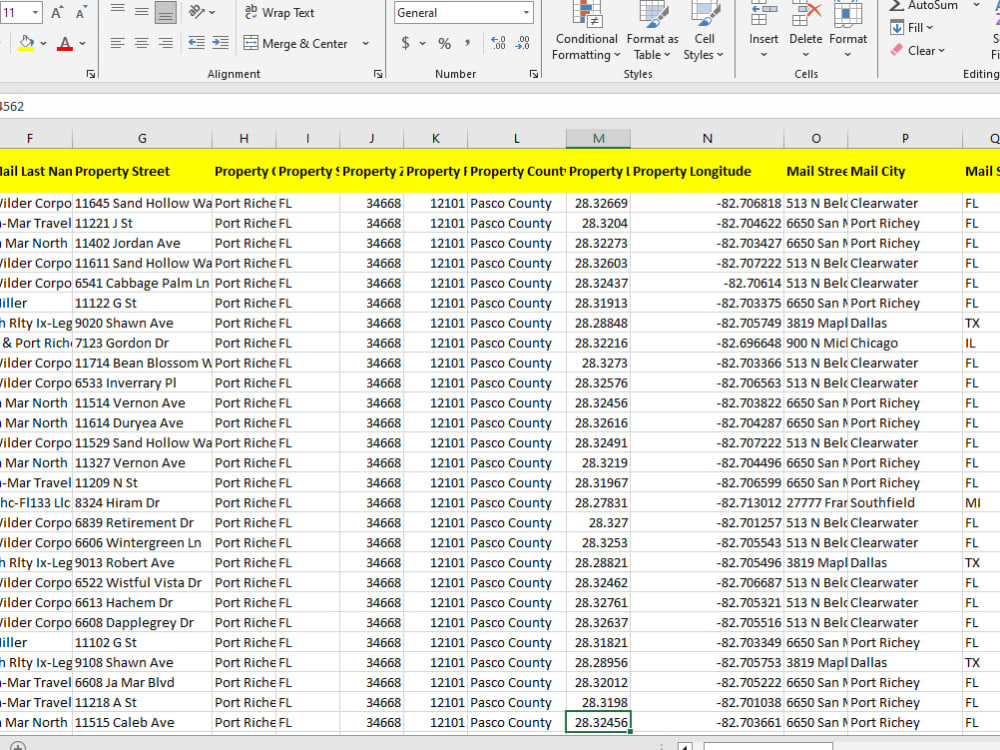The image size is (1000, 750).
Task: Select cell 8324 Hiram Dr
Action: click(x=142, y=503)
